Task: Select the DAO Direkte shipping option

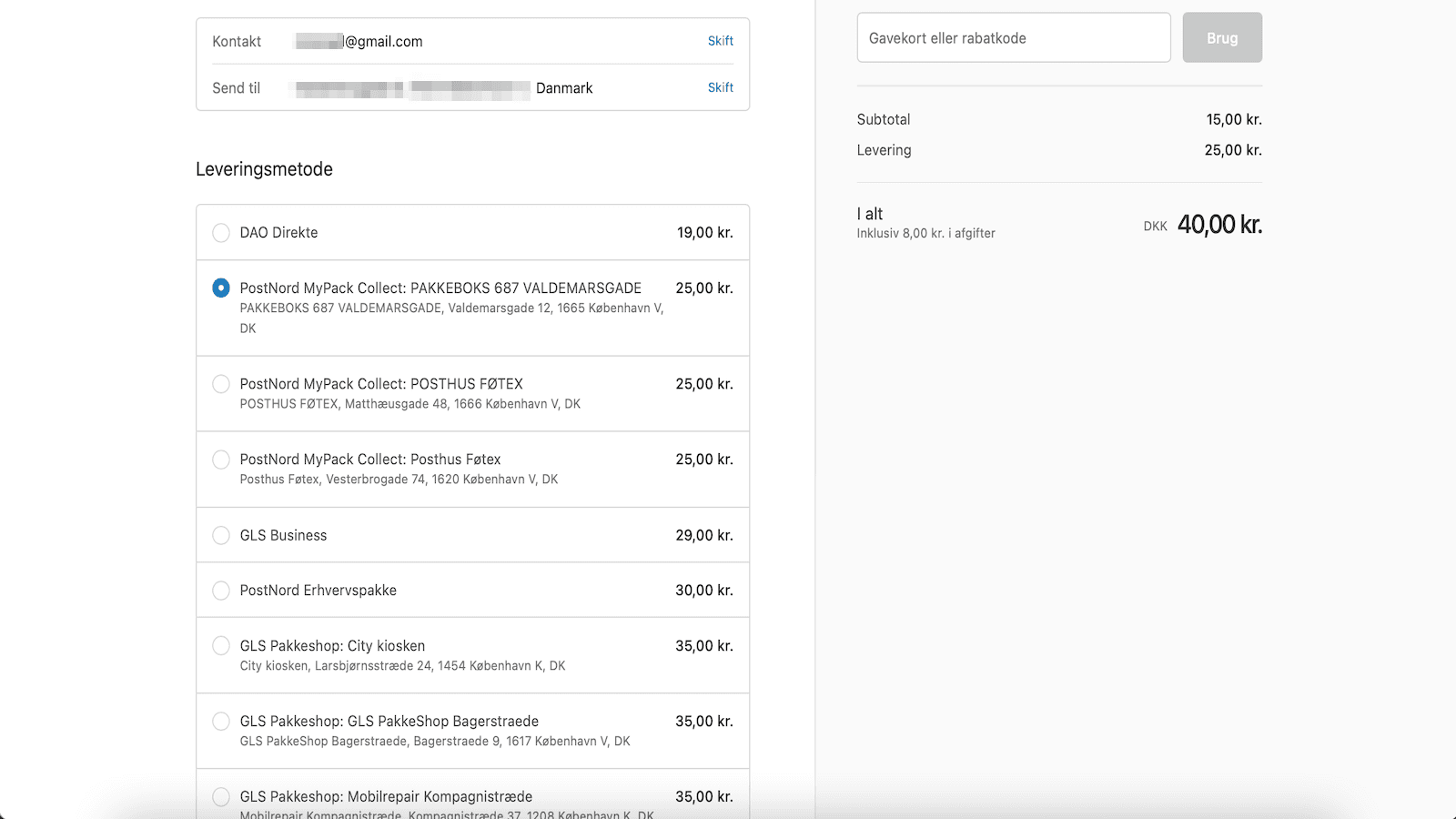Action: point(221,233)
